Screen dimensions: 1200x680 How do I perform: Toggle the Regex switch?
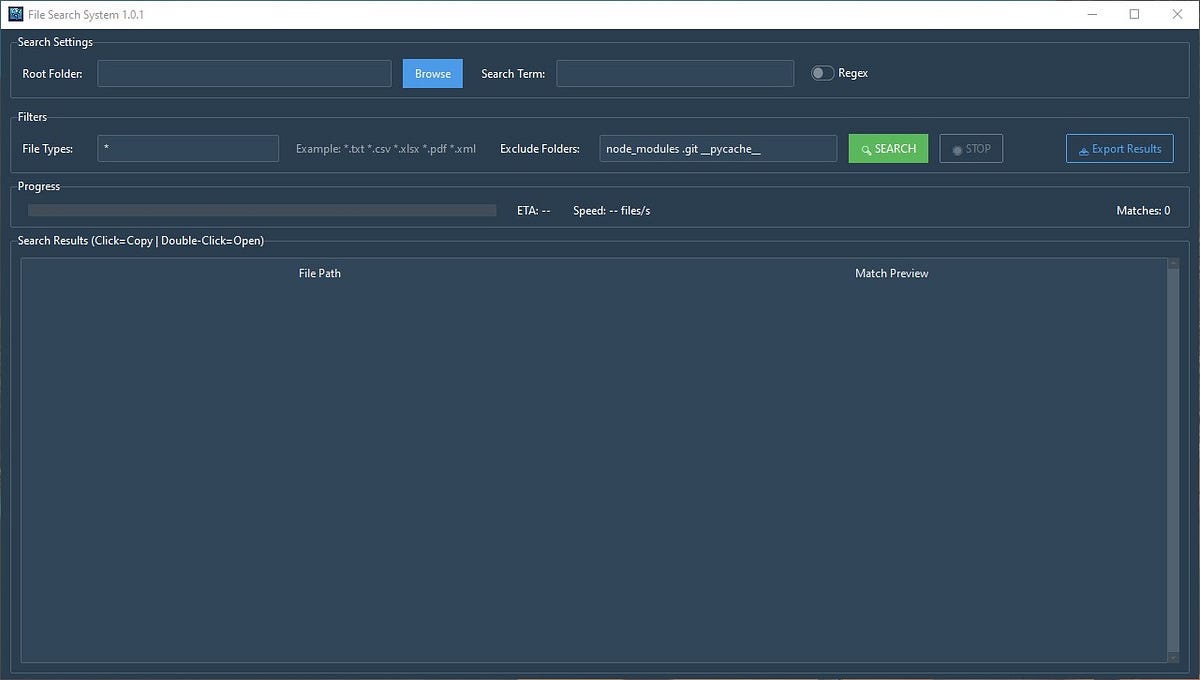pyautogui.click(x=822, y=73)
